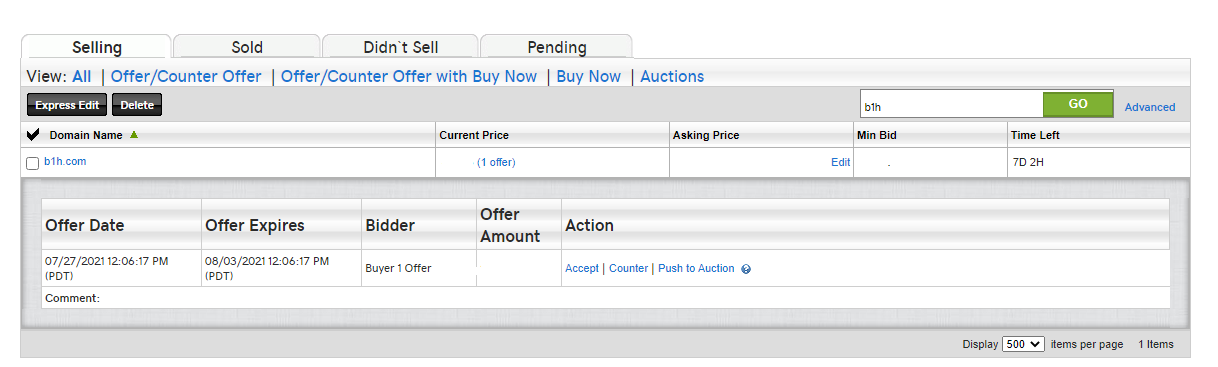Open the items per page dropdown
The width and height of the screenshot is (1218, 367).
pyautogui.click(x=1023, y=343)
